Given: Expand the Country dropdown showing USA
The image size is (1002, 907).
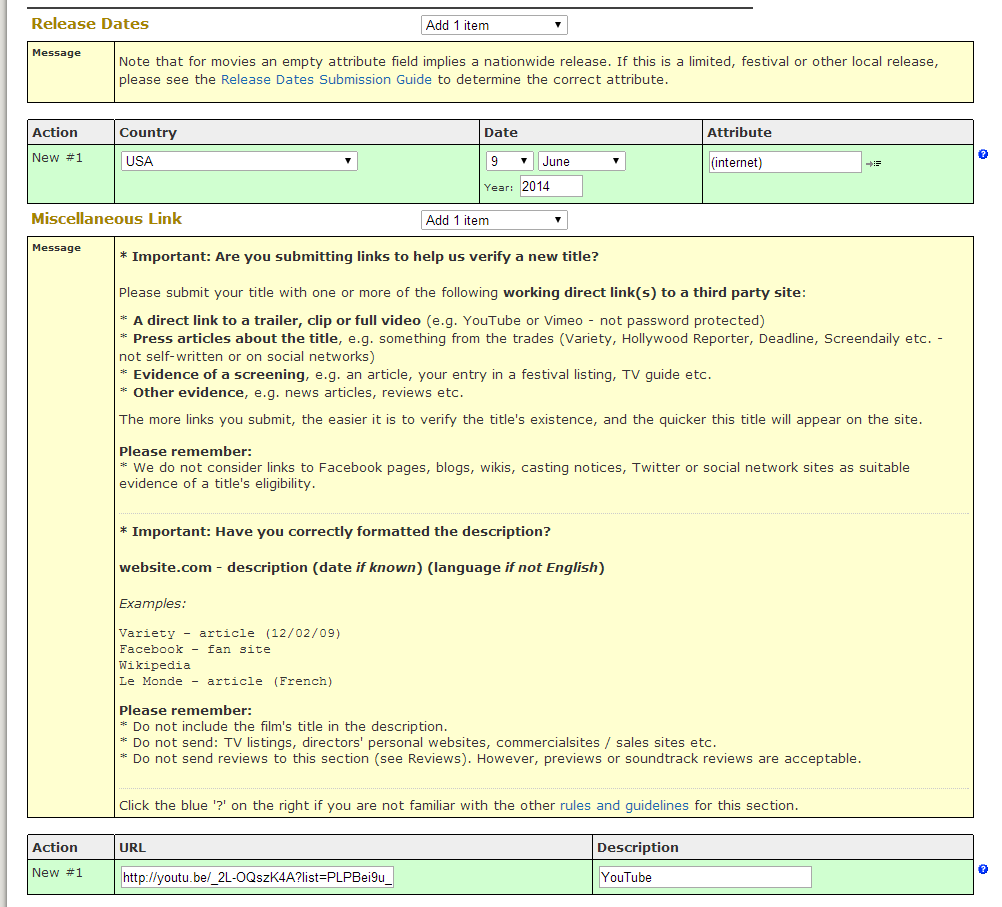Looking at the screenshot, I should click(239, 161).
